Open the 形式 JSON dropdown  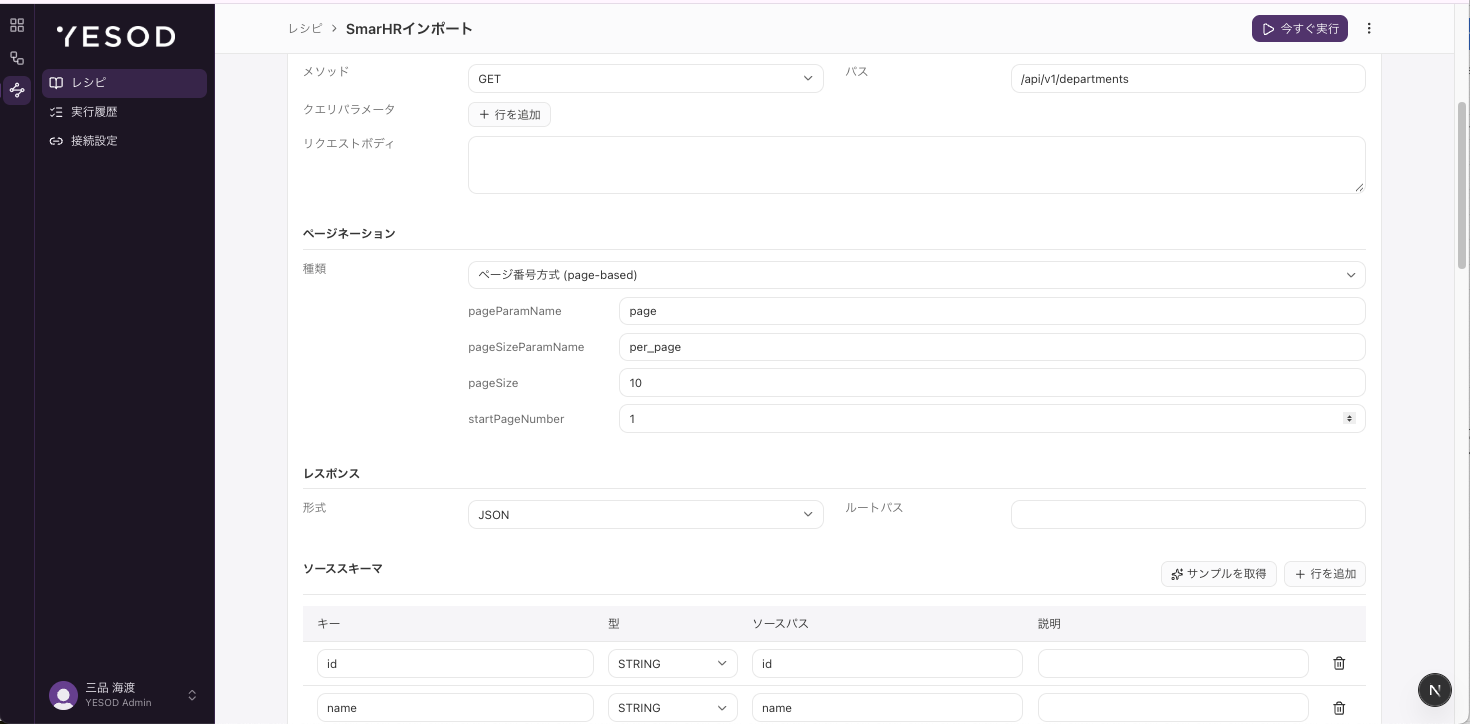pyautogui.click(x=645, y=515)
